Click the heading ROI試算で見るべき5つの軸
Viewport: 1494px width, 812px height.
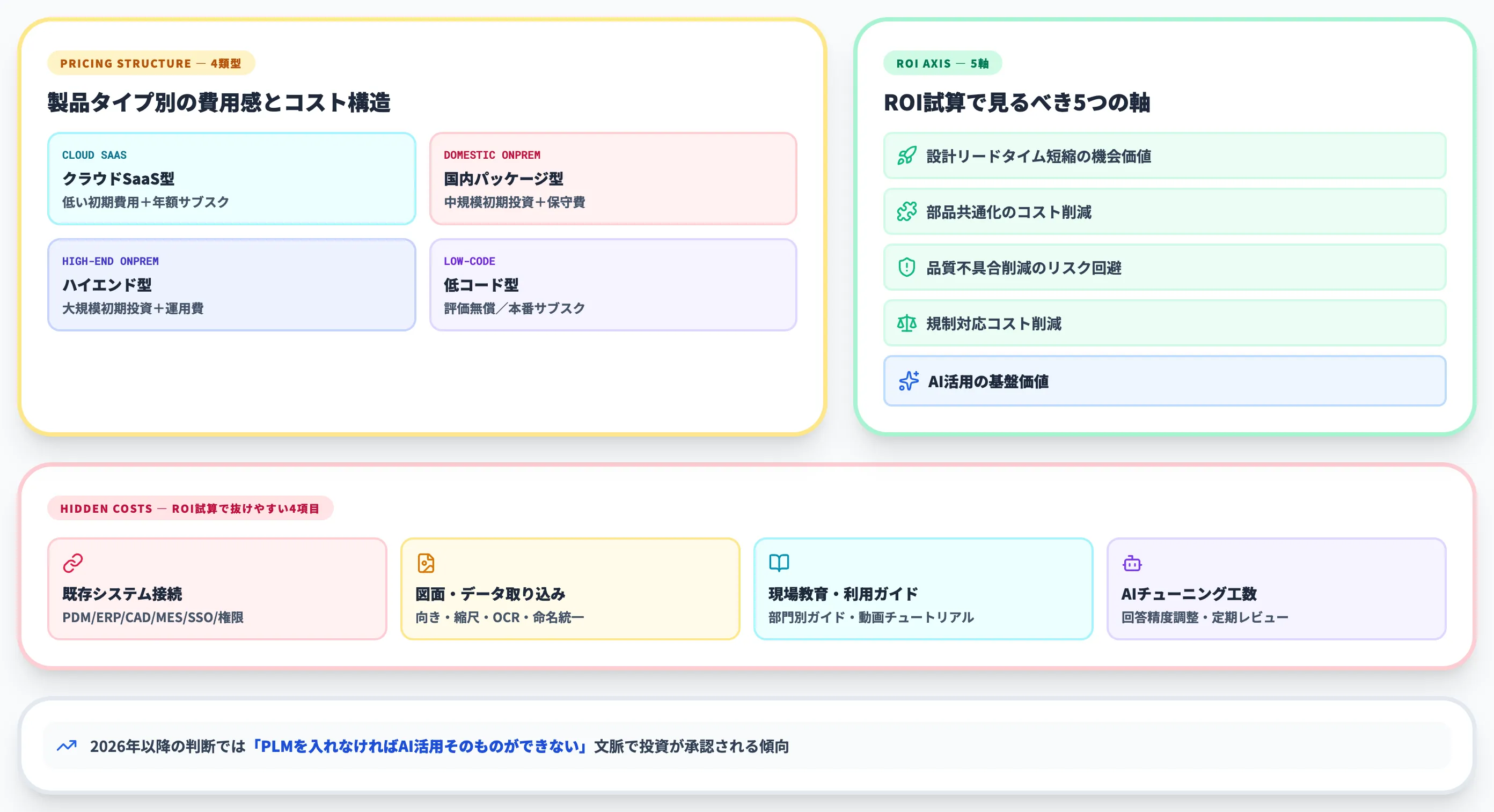[1017, 102]
